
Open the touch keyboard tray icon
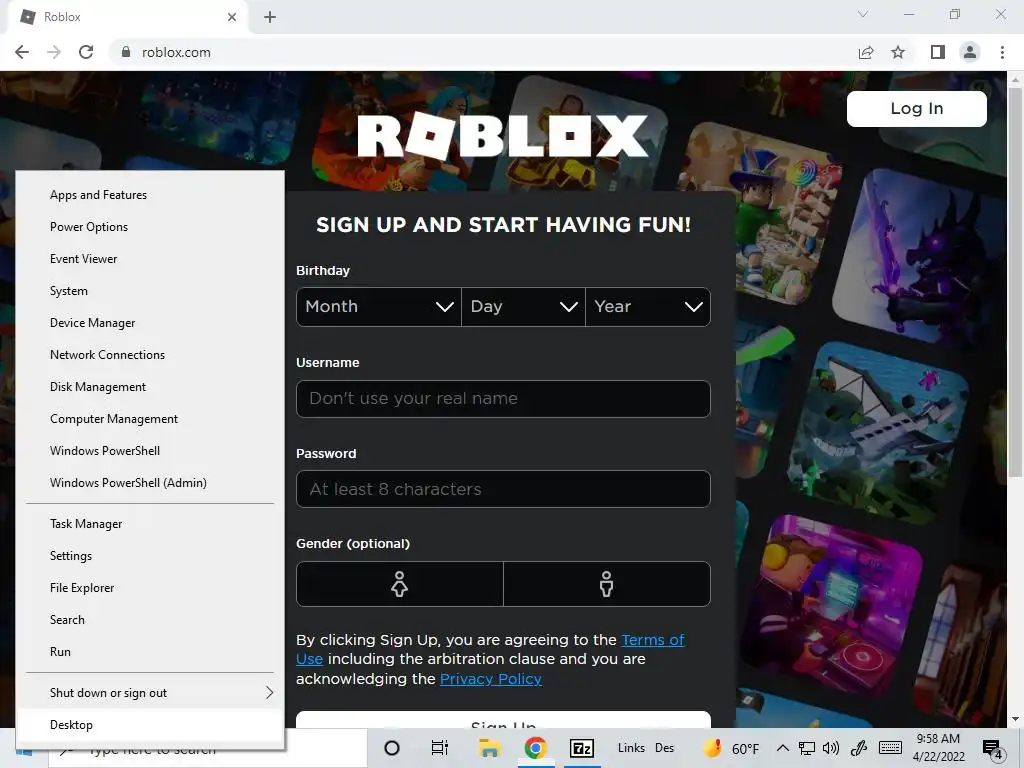890,748
